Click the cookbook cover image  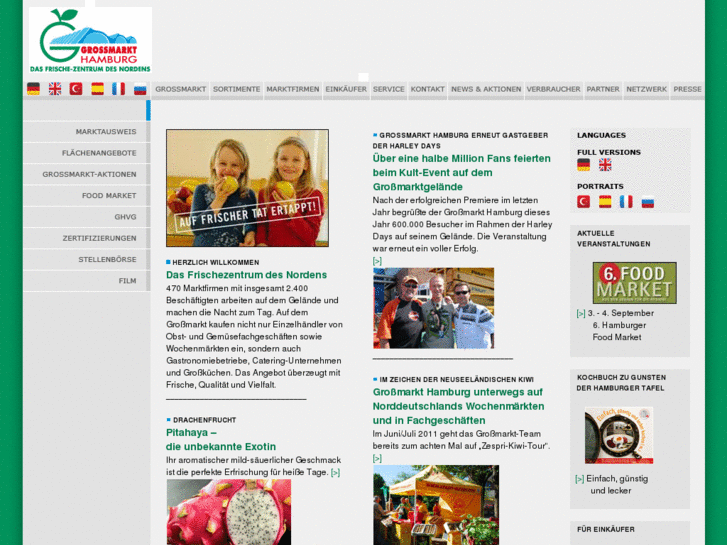pos(619,435)
